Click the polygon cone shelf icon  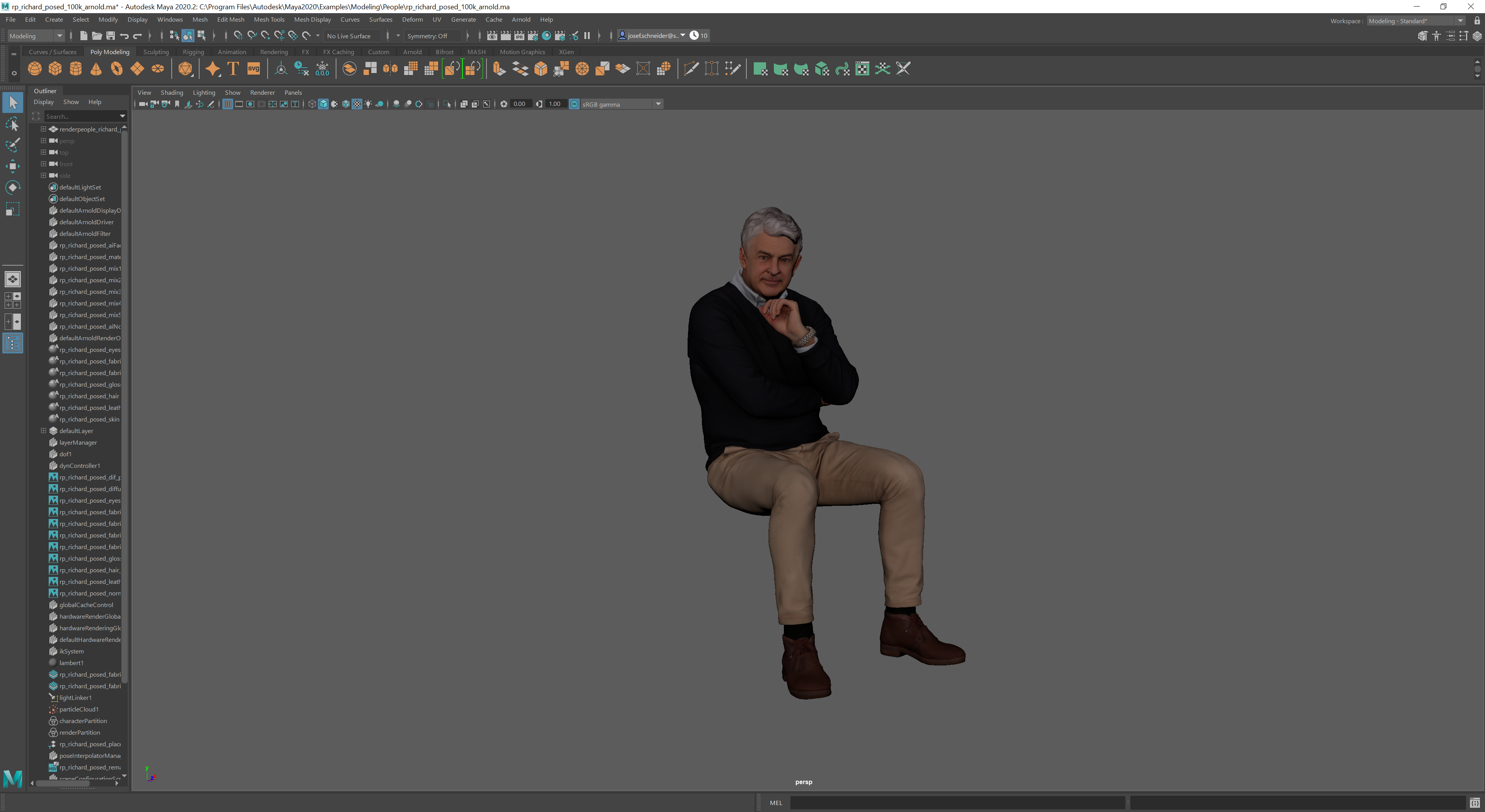coord(96,69)
